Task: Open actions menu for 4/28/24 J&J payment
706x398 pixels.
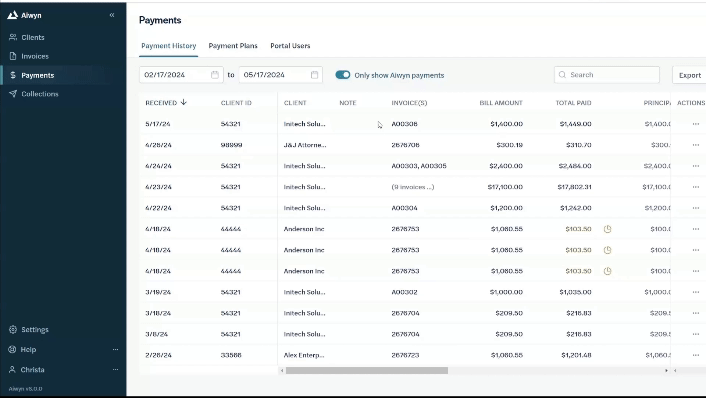Action: pyautogui.click(x=696, y=145)
